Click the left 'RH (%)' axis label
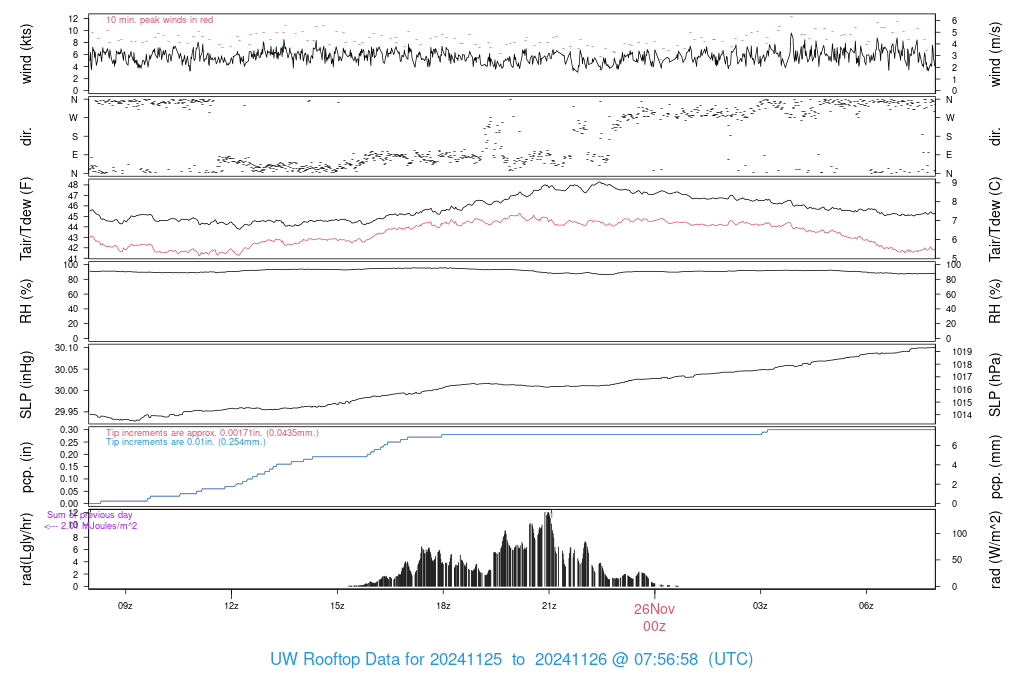This screenshot has width=1024, height=700. click(x=26, y=301)
